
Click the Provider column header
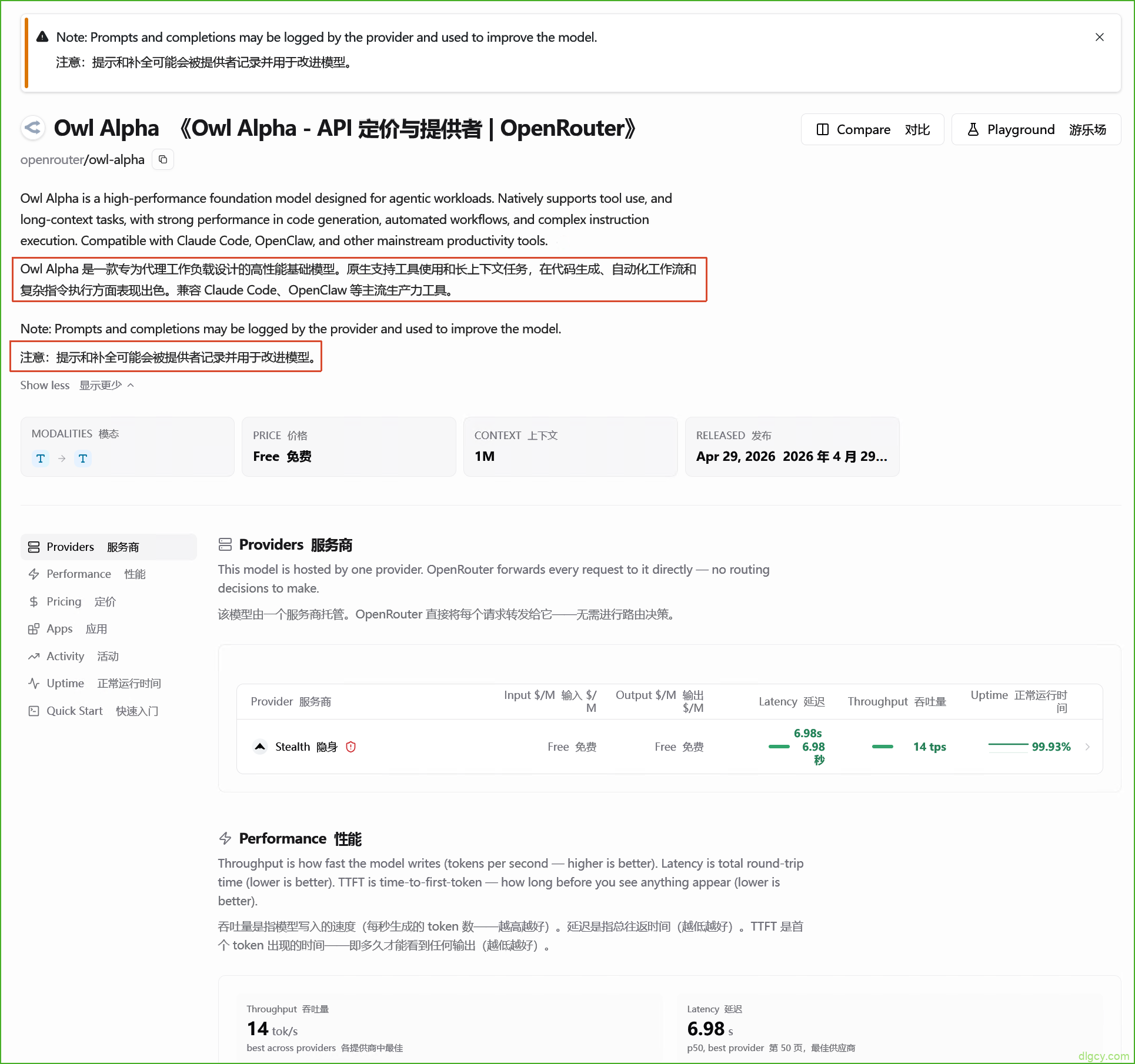point(291,701)
